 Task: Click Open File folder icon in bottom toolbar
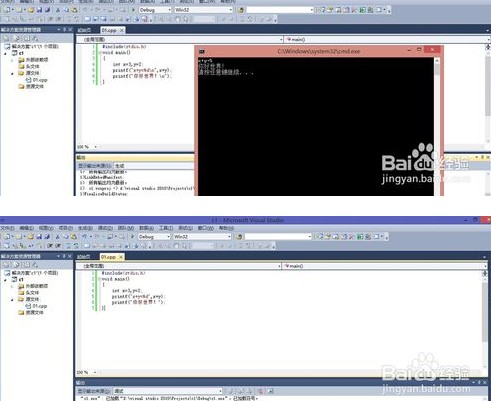pyautogui.click(x=31, y=237)
